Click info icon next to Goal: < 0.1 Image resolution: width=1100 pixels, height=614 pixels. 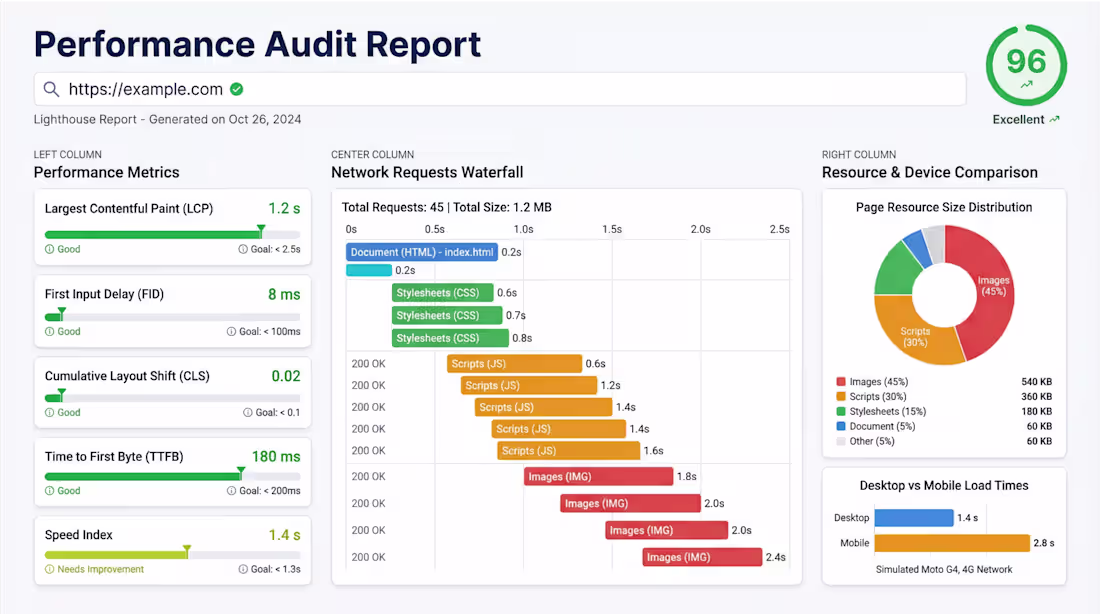pyautogui.click(x=247, y=412)
